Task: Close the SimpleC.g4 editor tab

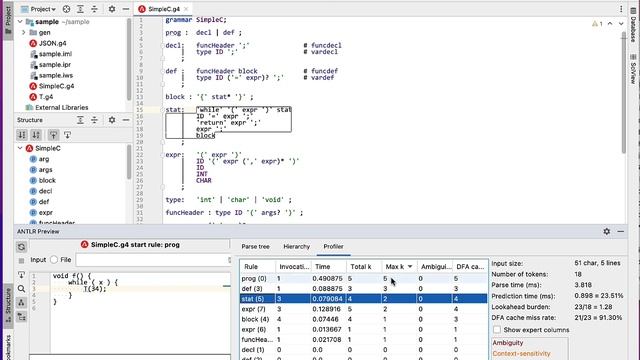Action: pyautogui.click(x=186, y=9)
